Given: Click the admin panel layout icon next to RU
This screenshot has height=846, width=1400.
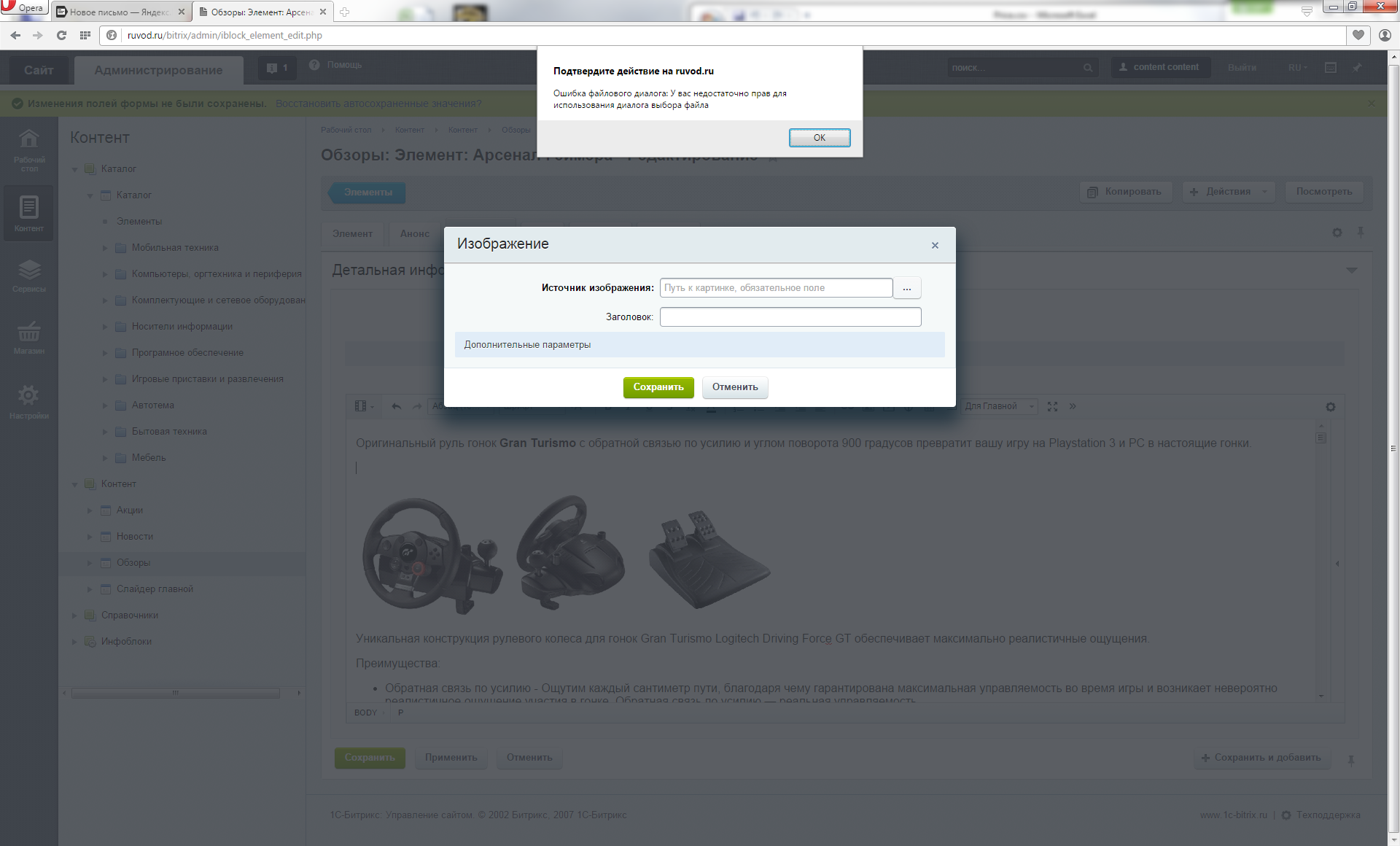Looking at the screenshot, I should click(1331, 68).
